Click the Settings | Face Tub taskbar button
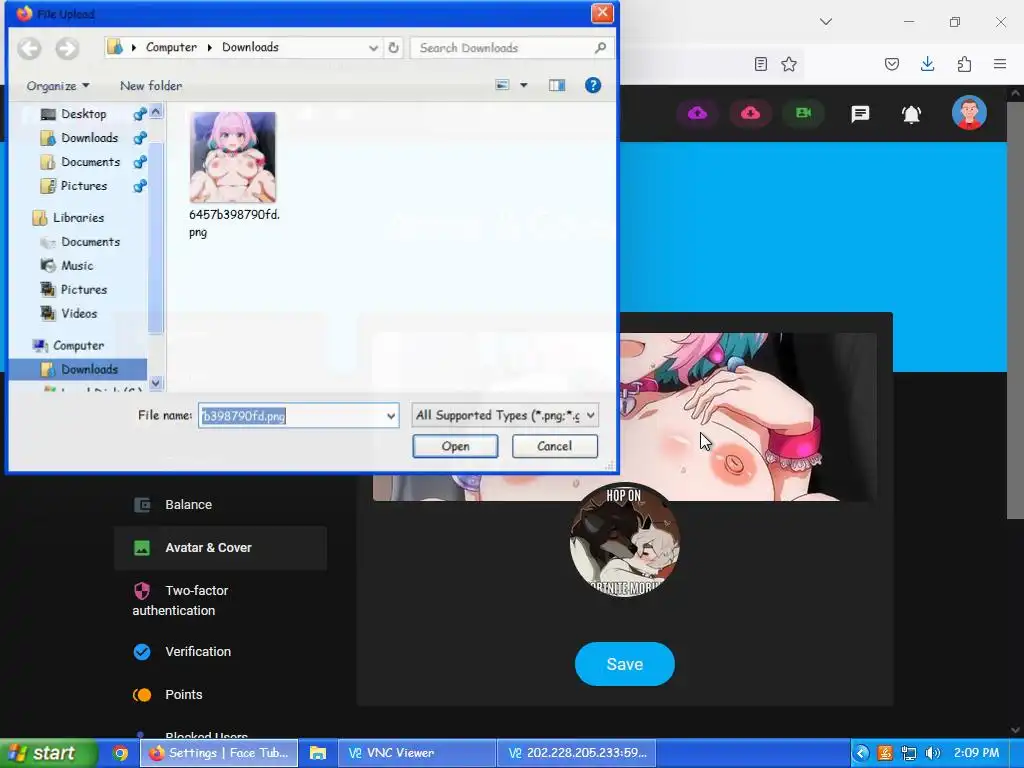 tap(219, 753)
